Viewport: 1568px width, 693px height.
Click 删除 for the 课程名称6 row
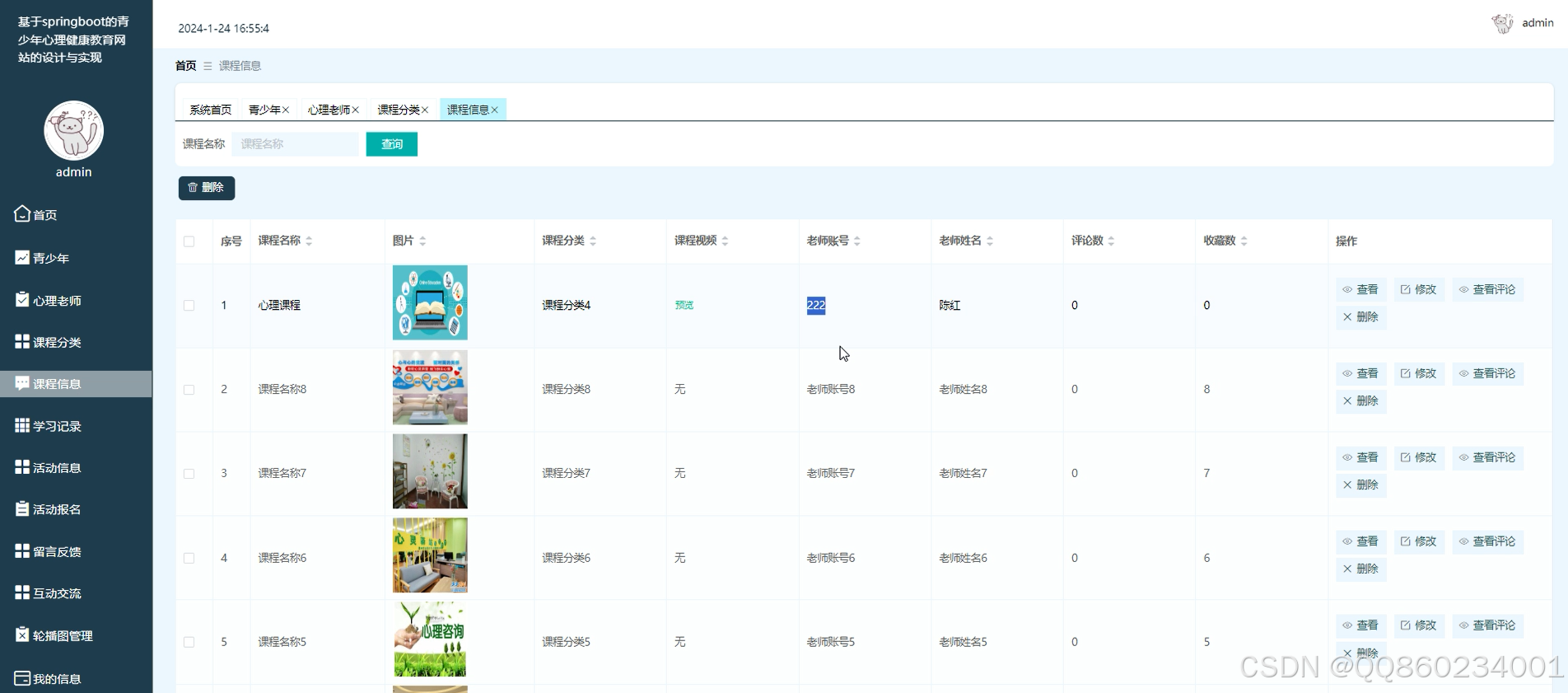tap(1361, 569)
